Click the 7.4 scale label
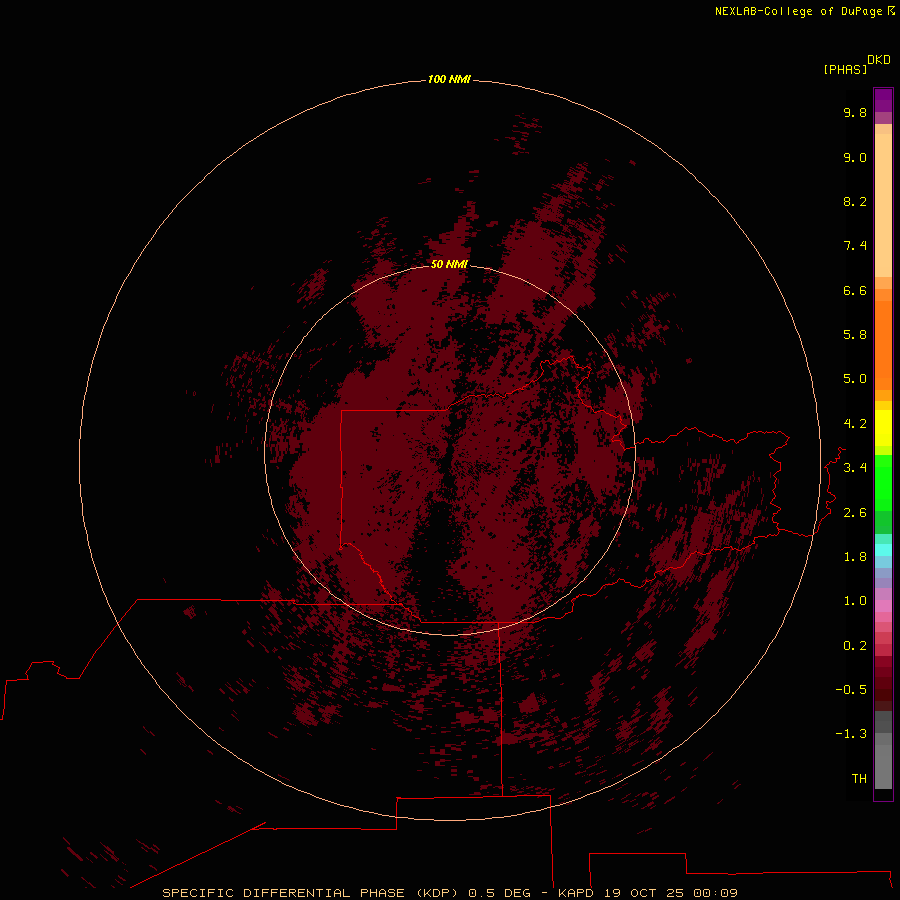The image size is (900, 900). click(x=855, y=246)
